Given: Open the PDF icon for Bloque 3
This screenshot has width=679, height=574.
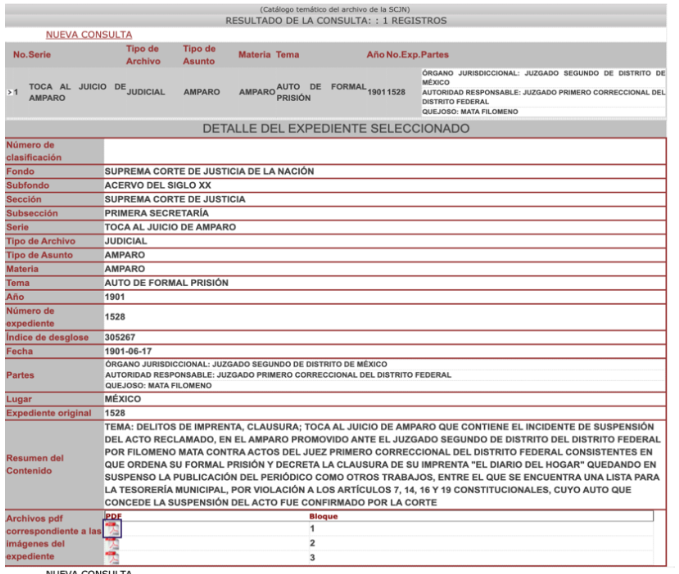Looking at the screenshot, I should click(x=112, y=558).
